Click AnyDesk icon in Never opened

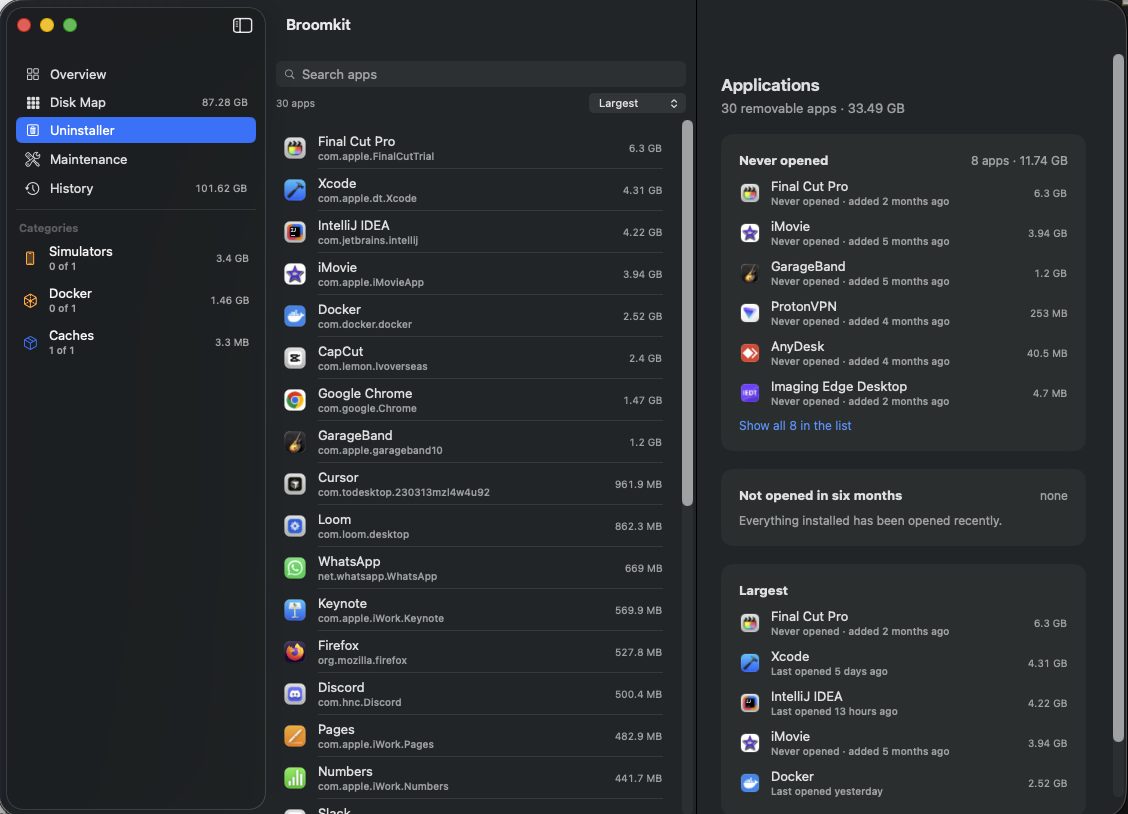point(750,353)
